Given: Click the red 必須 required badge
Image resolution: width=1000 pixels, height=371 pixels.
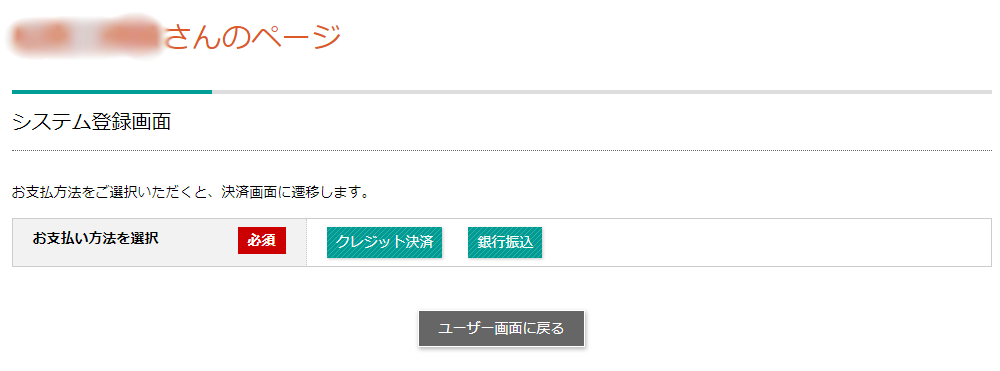Looking at the screenshot, I should (261, 240).
